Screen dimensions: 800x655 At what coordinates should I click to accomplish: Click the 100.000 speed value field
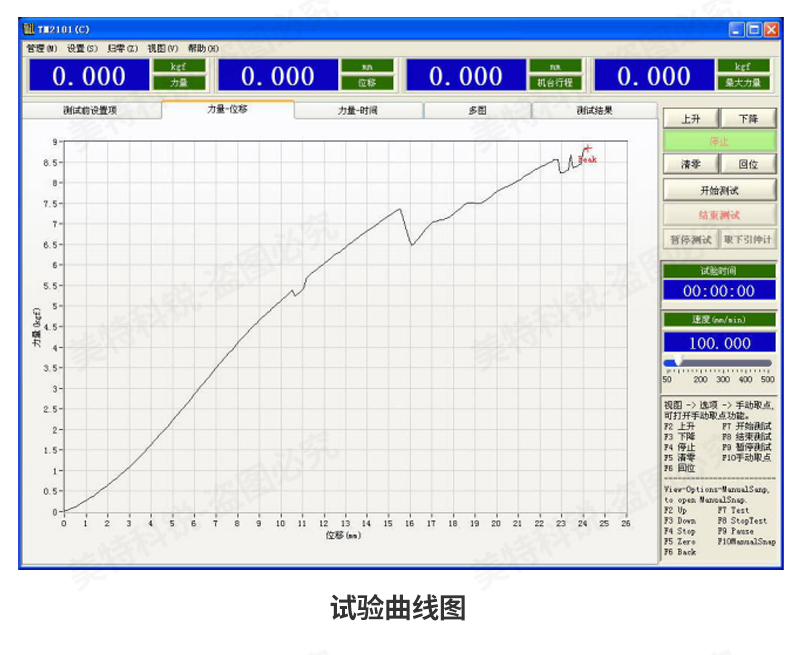tap(718, 342)
